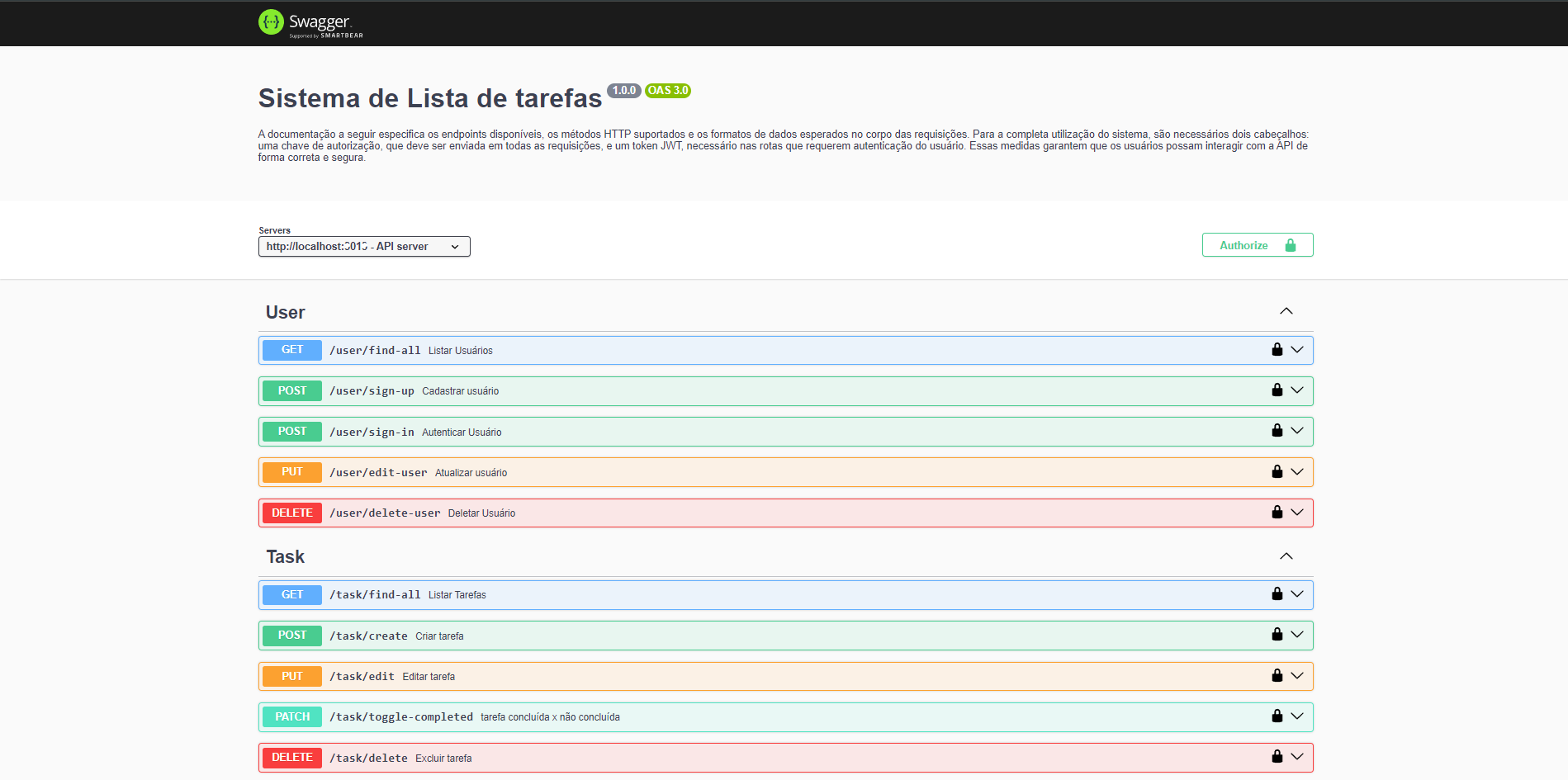
Task: Expand PUT /task/edit chevron arrow
Action: [x=1297, y=676]
